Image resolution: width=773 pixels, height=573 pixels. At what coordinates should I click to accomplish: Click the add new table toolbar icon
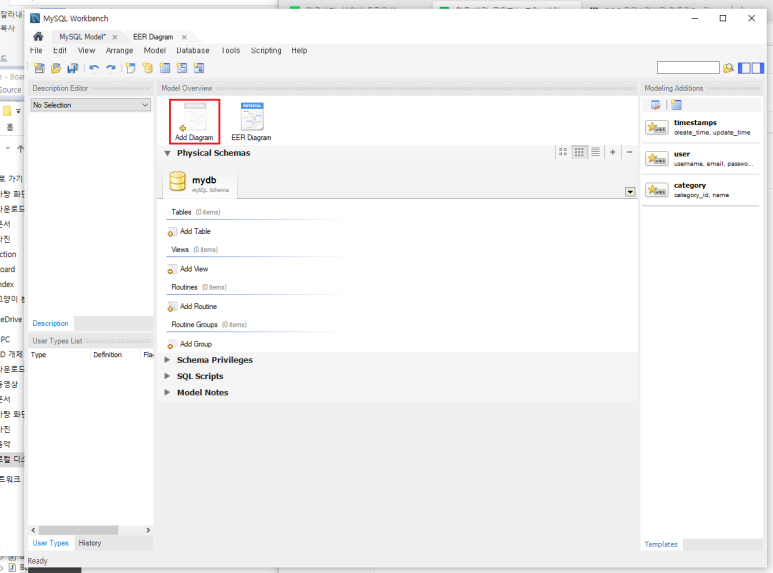tap(165, 68)
